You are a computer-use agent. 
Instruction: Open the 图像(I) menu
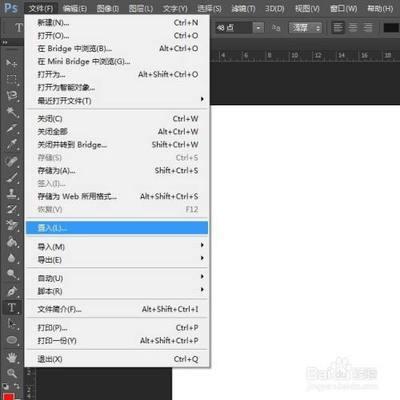click(x=108, y=8)
